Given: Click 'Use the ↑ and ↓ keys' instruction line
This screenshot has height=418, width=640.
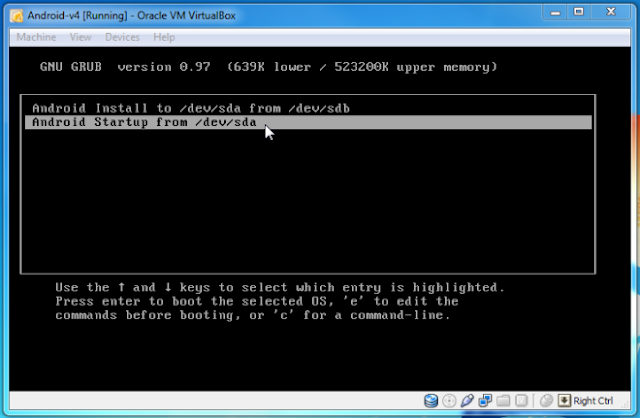Looking at the screenshot, I should (x=280, y=287).
